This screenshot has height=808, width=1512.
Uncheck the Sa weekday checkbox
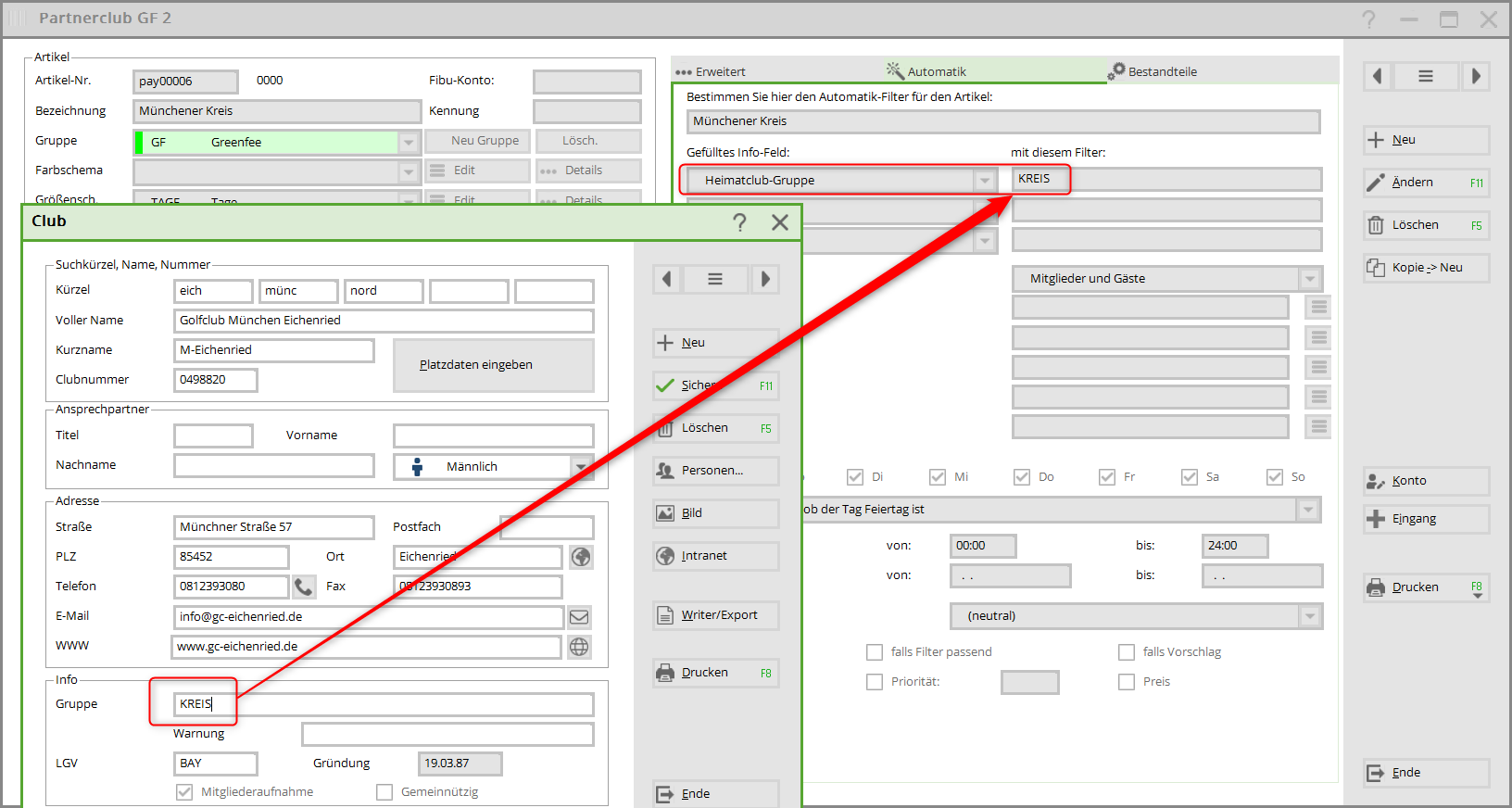(1190, 477)
